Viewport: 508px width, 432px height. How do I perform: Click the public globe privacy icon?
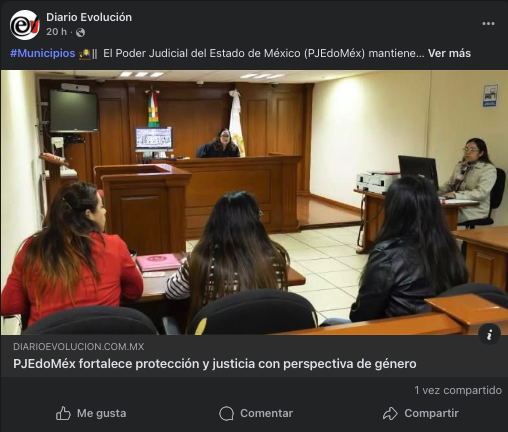pos(80,32)
